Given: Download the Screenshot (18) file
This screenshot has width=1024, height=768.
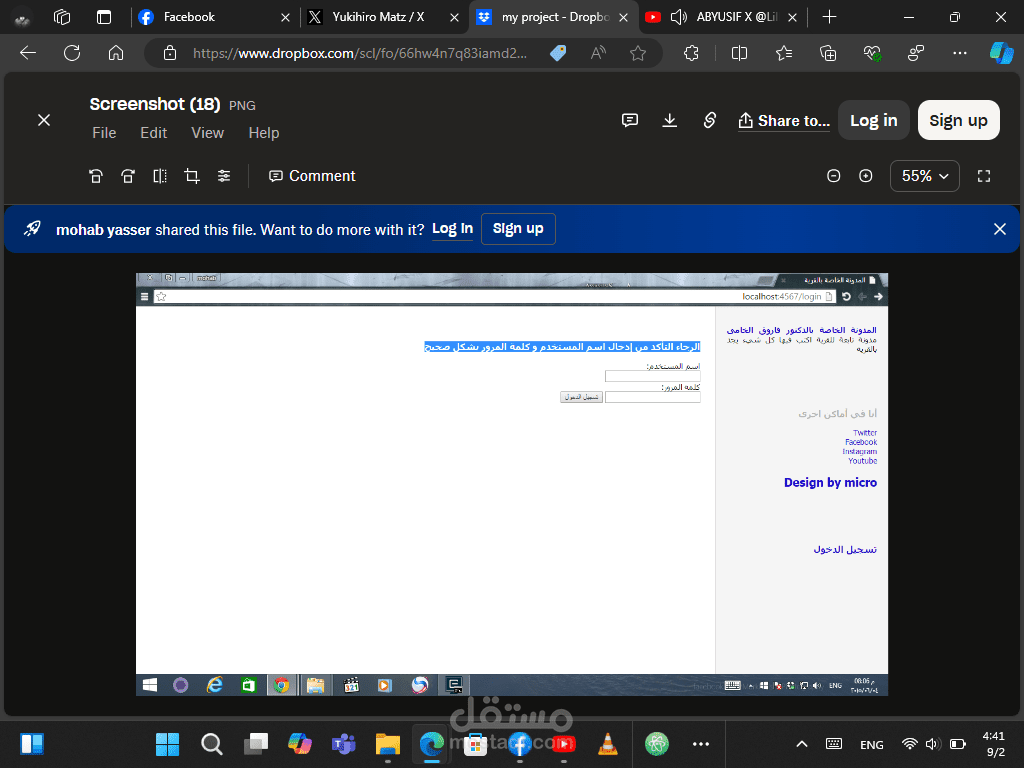Looking at the screenshot, I should pyautogui.click(x=669, y=120).
